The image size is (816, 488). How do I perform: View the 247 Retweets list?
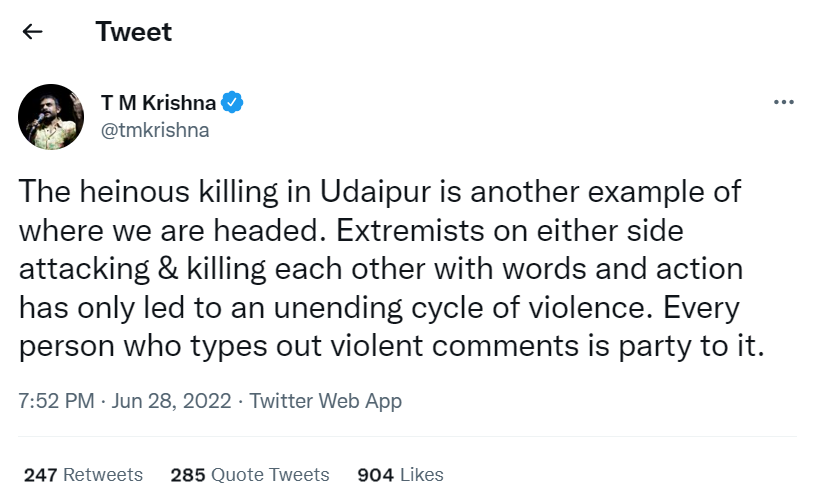(x=83, y=474)
